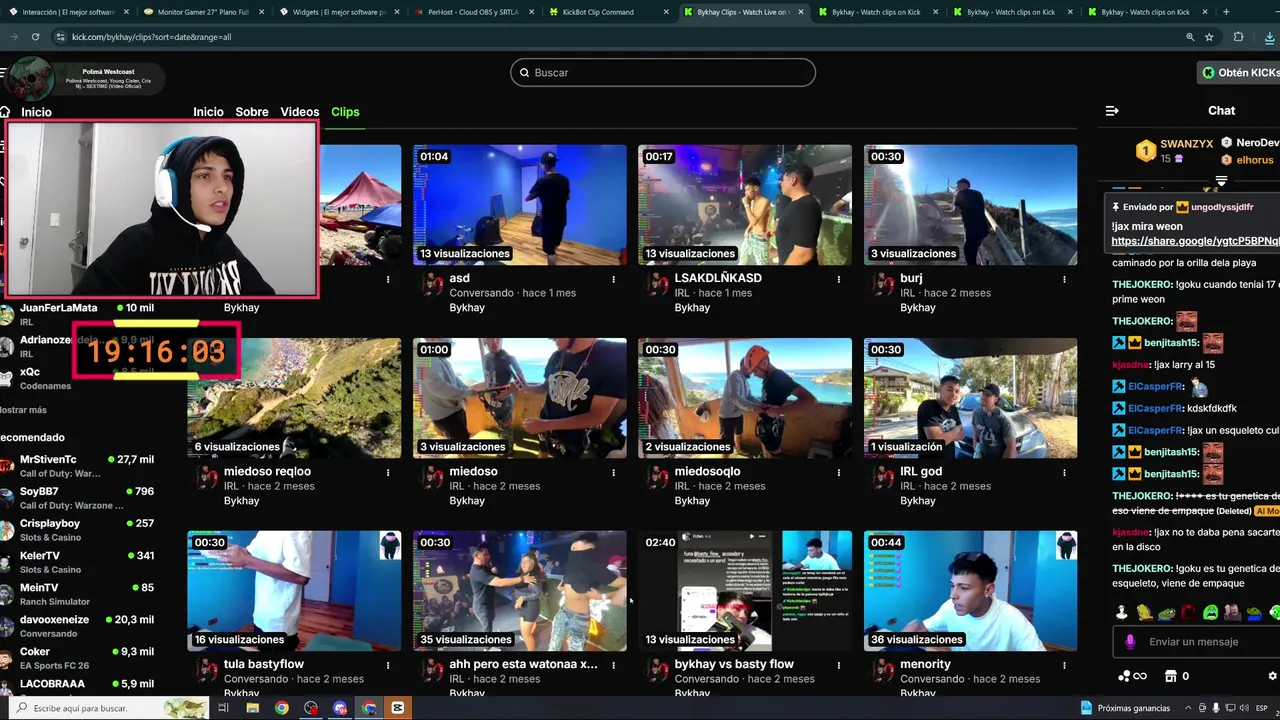Bookmark this page with the star icon
The height and width of the screenshot is (720, 1280).
(1209, 37)
